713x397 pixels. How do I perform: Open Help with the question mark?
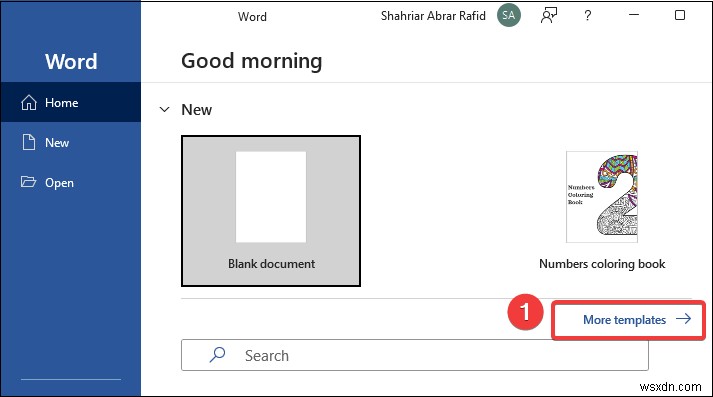pyautogui.click(x=587, y=15)
